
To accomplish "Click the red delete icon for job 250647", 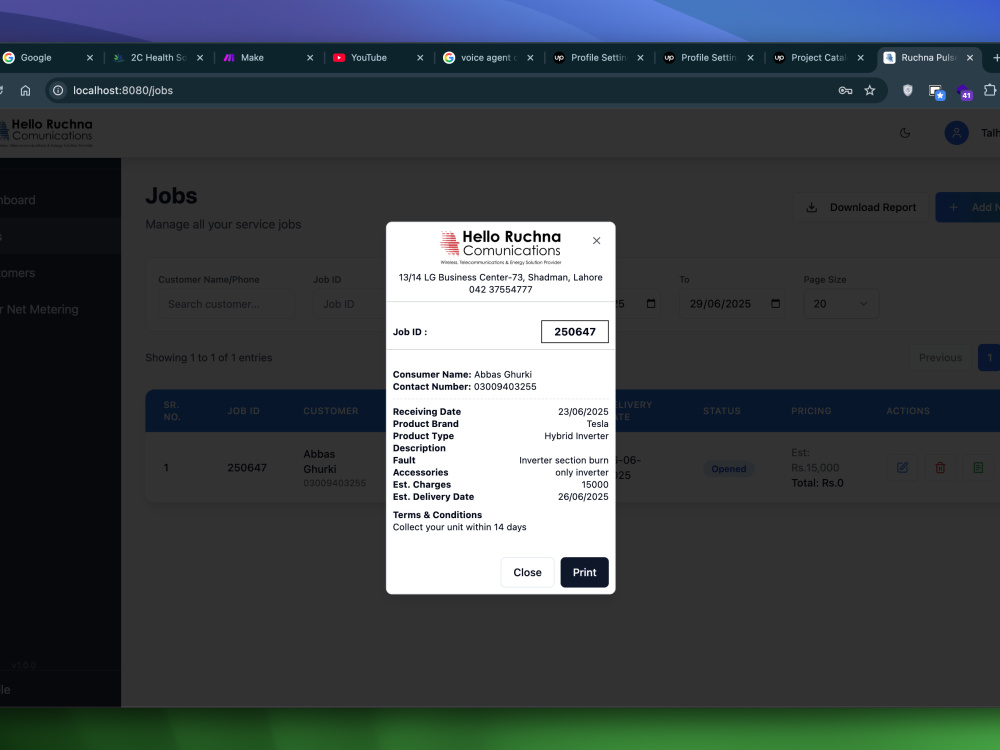I will tap(940, 467).
